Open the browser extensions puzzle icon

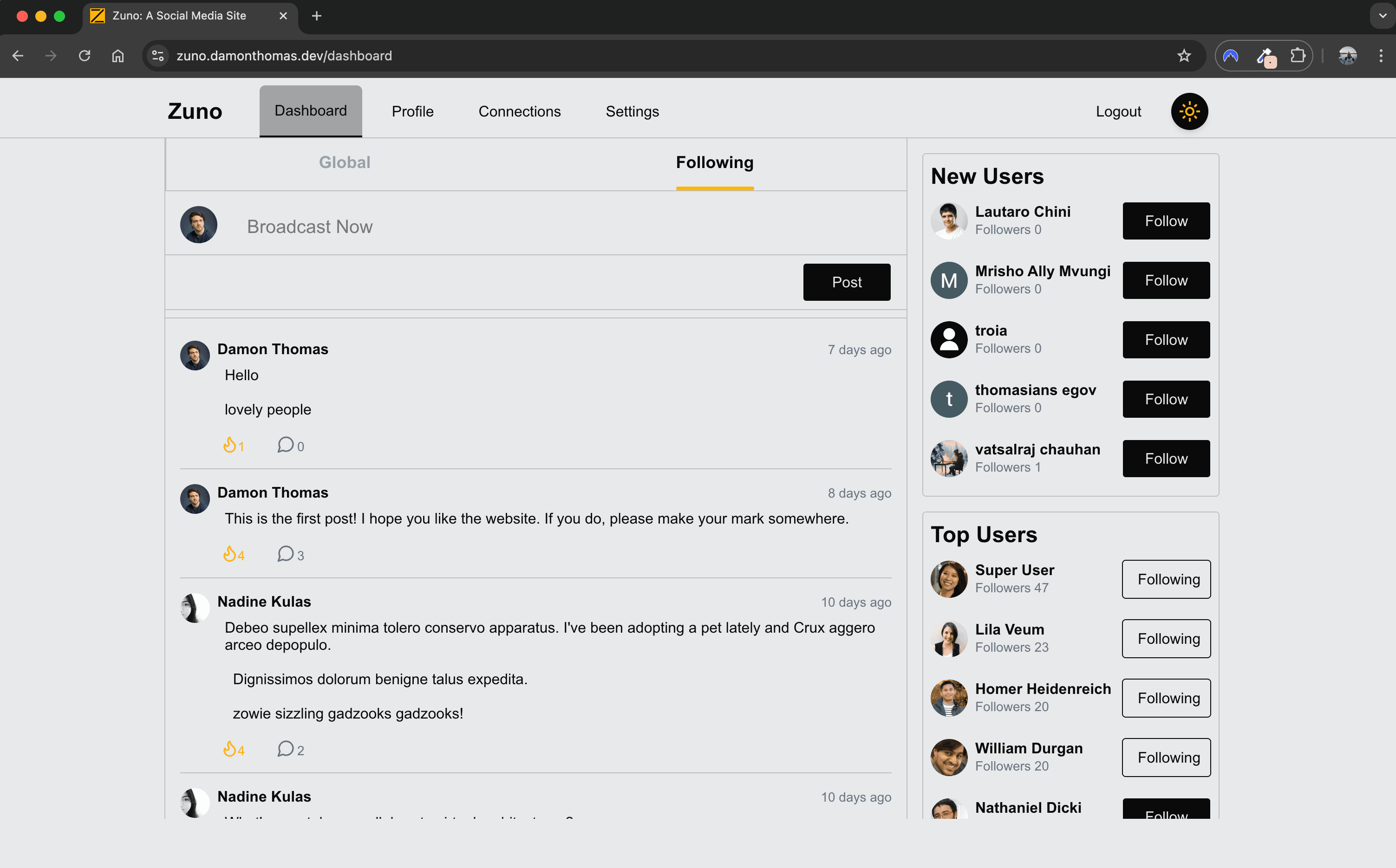click(1297, 56)
